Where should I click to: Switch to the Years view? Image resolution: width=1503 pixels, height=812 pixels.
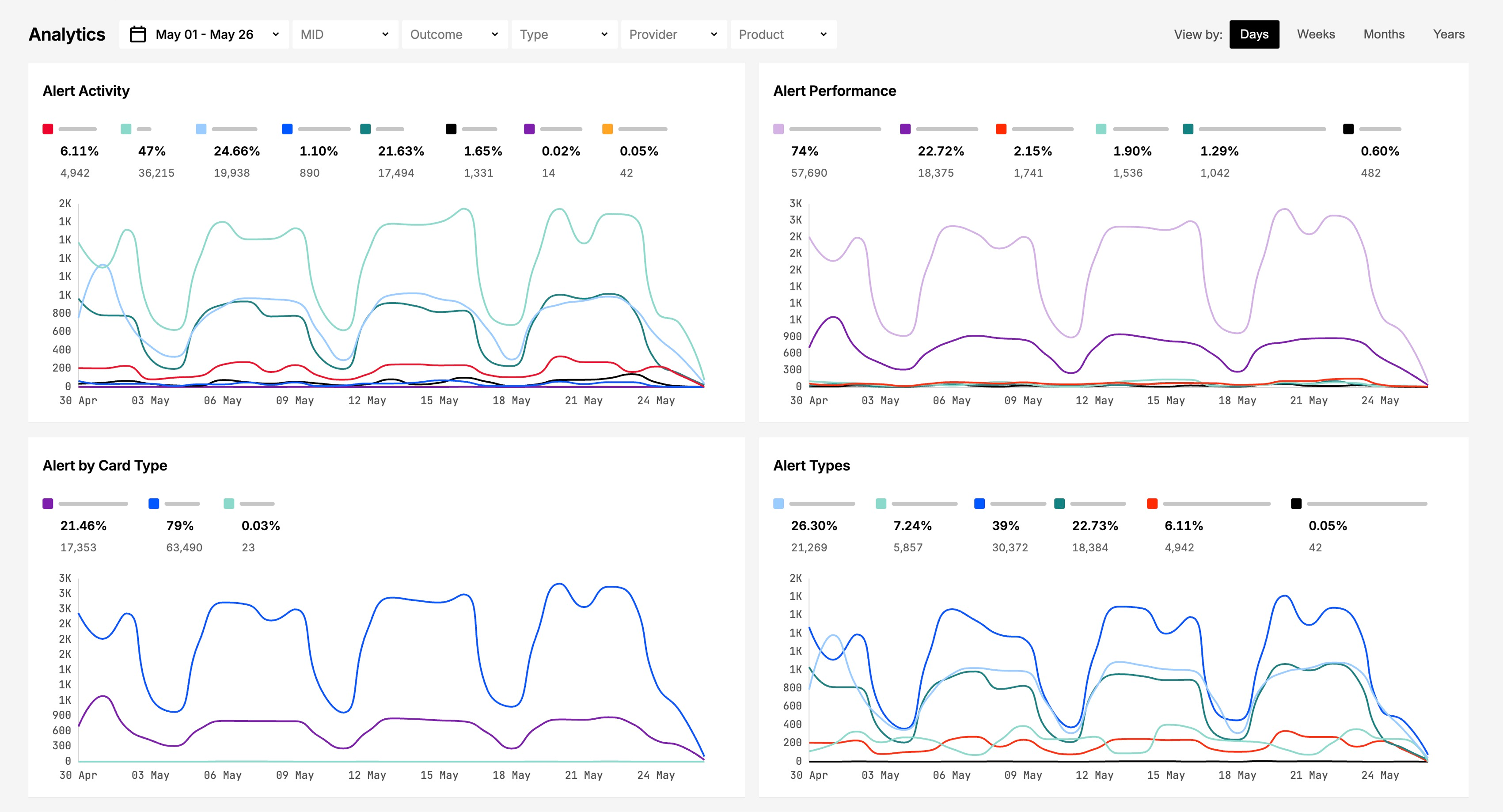(1448, 34)
